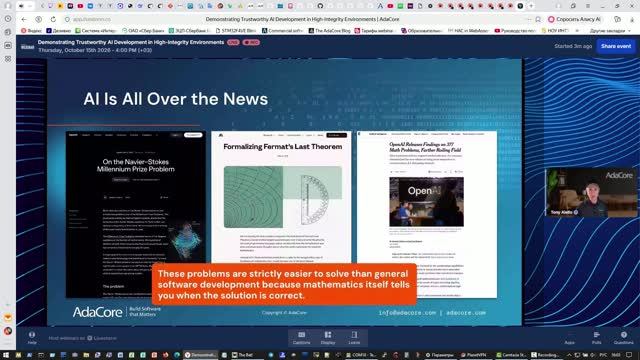Viewport: 640px width, 360px height.
Task: Open the Спросить Алису AI assistant button
Action: point(575,19)
